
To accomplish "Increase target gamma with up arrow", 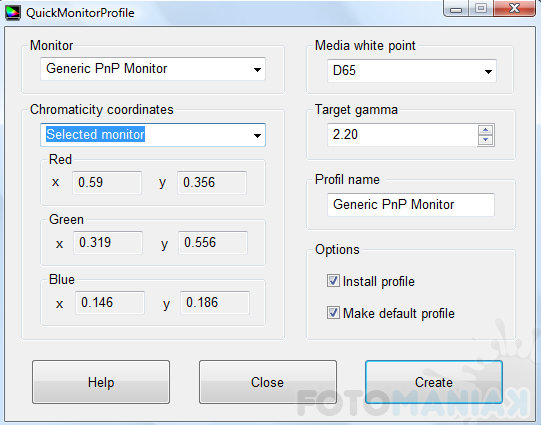I will [486, 130].
